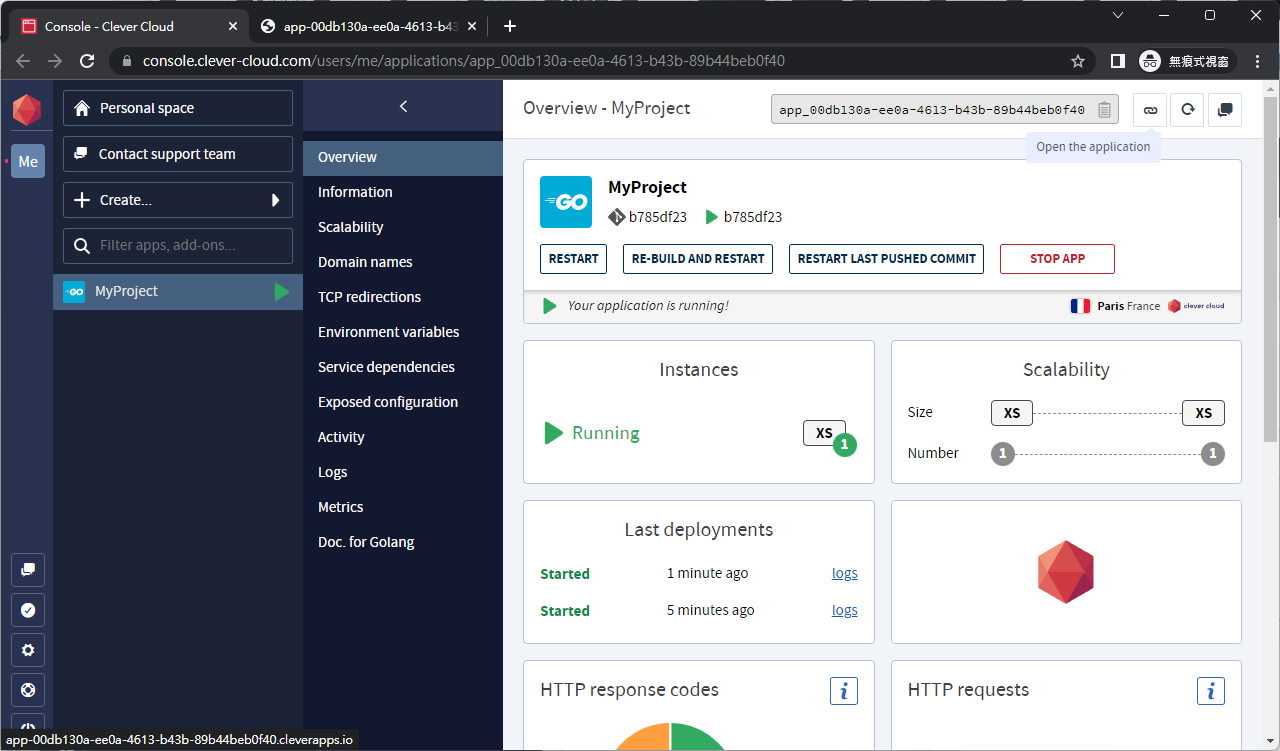Click the lock icon in the address bar

127,61
